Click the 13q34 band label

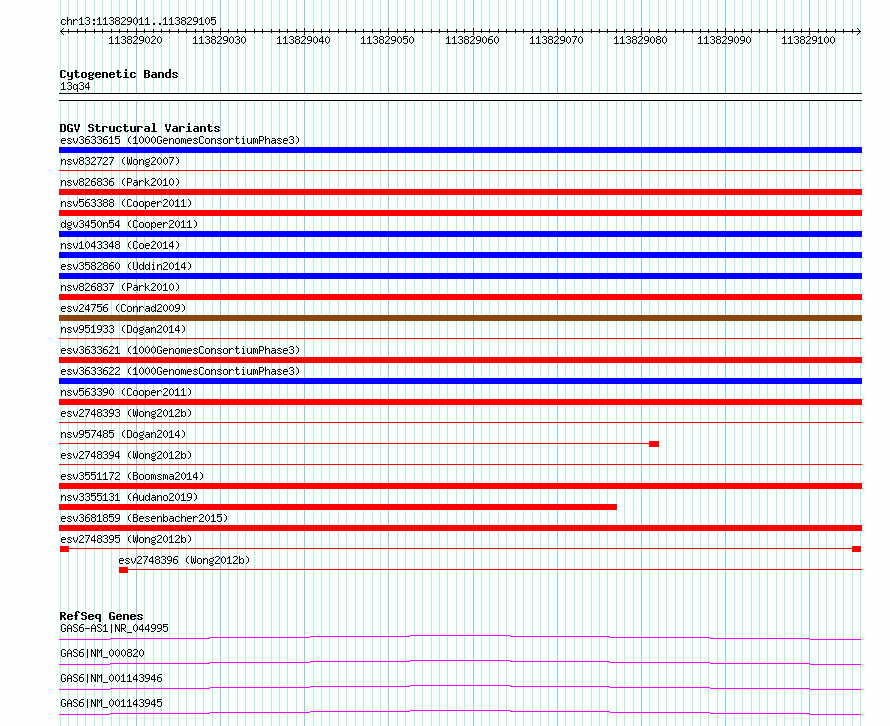coord(75,86)
